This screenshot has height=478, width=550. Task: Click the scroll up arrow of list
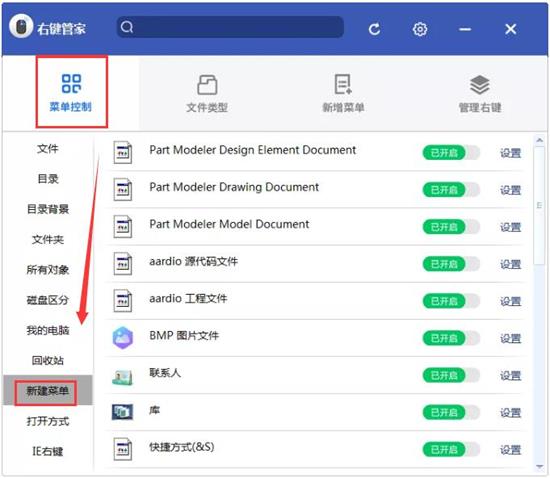[539, 140]
